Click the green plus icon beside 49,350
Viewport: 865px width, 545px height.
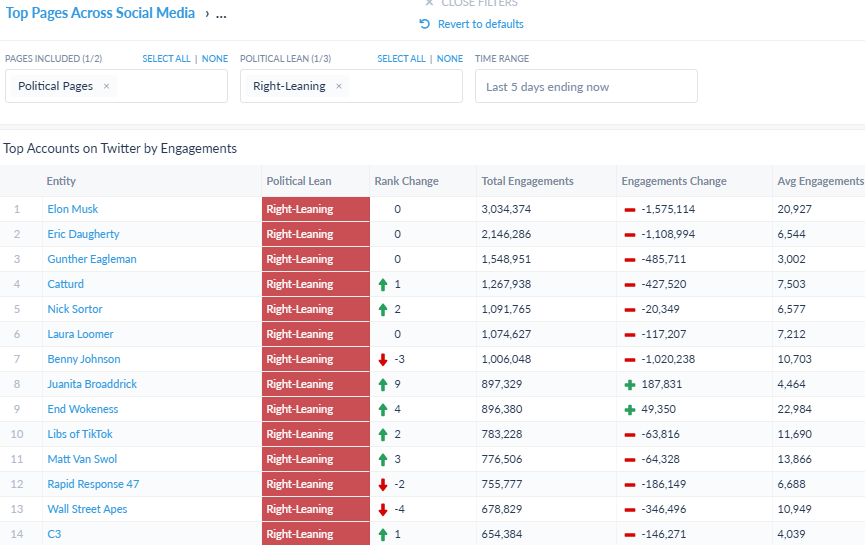(629, 409)
